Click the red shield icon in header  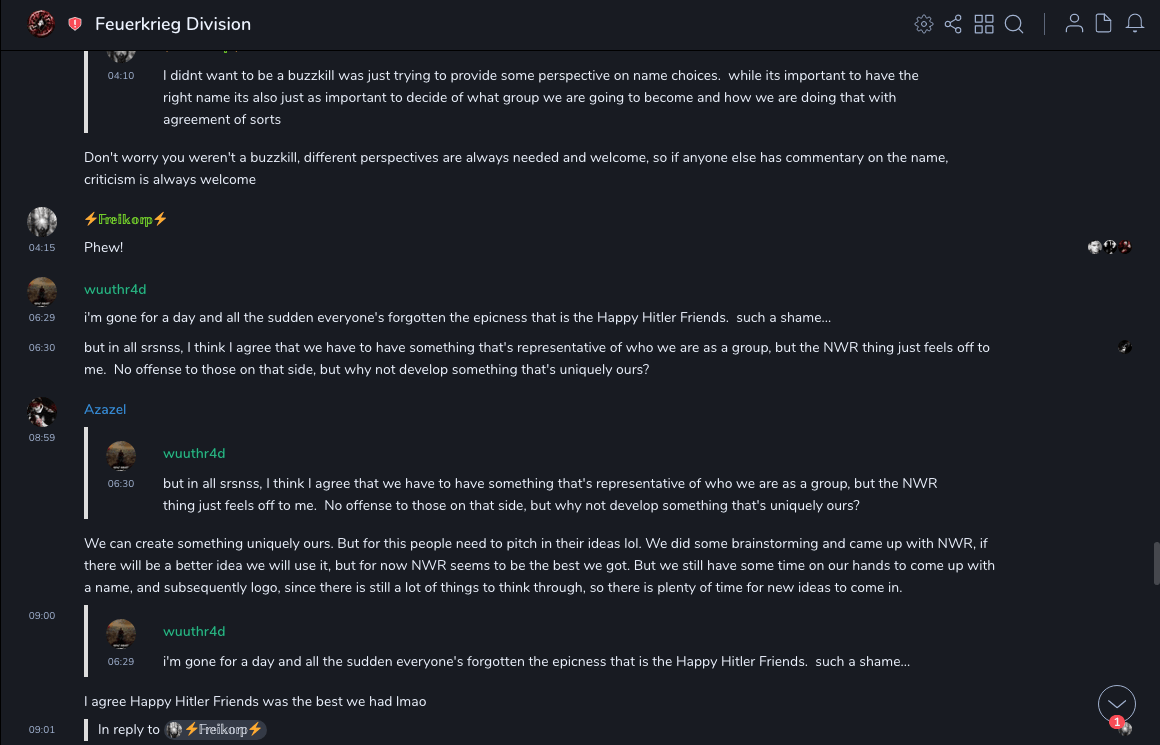point(75,24)
